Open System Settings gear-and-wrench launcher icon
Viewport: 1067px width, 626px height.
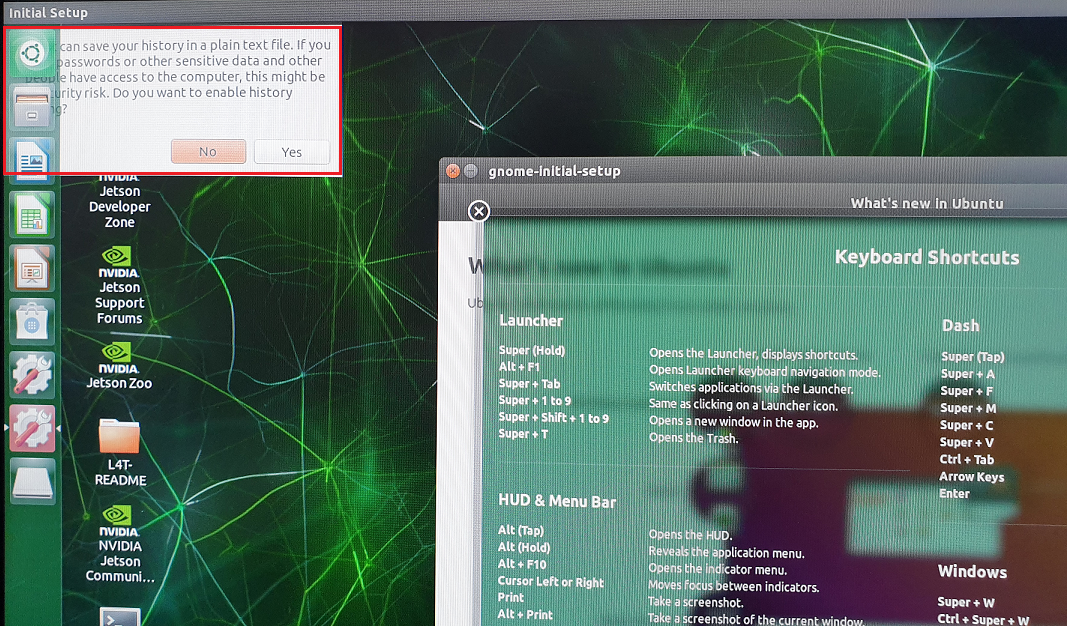click(x=32, y=375)
